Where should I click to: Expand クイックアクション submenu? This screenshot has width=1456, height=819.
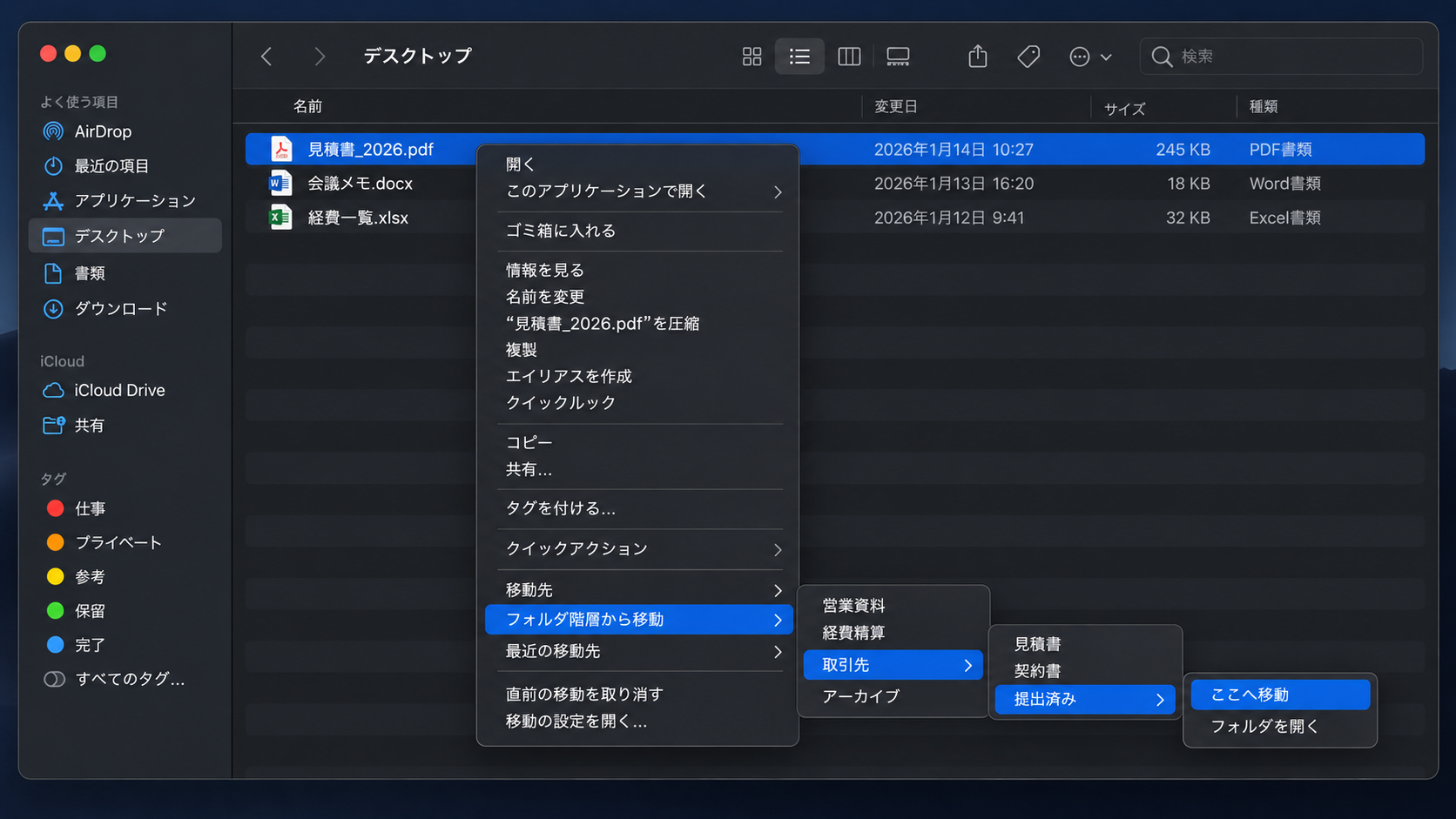[x=638, y=549]
